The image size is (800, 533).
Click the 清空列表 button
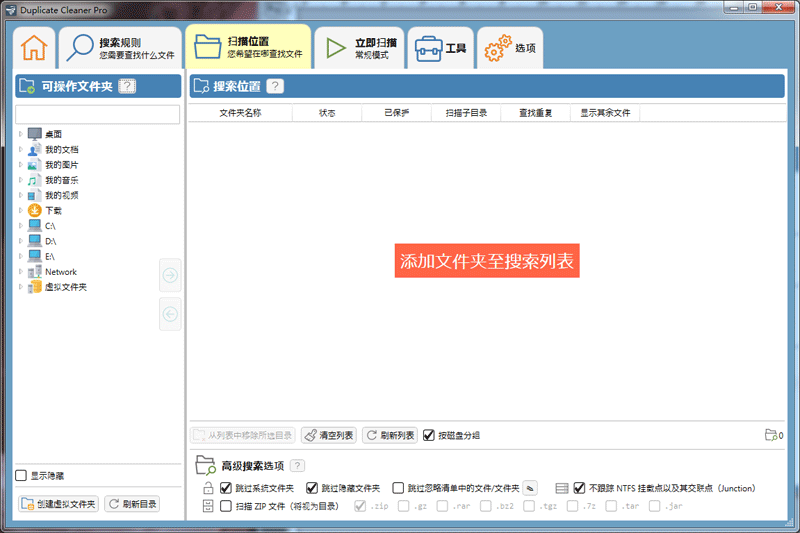coord(329,435)
